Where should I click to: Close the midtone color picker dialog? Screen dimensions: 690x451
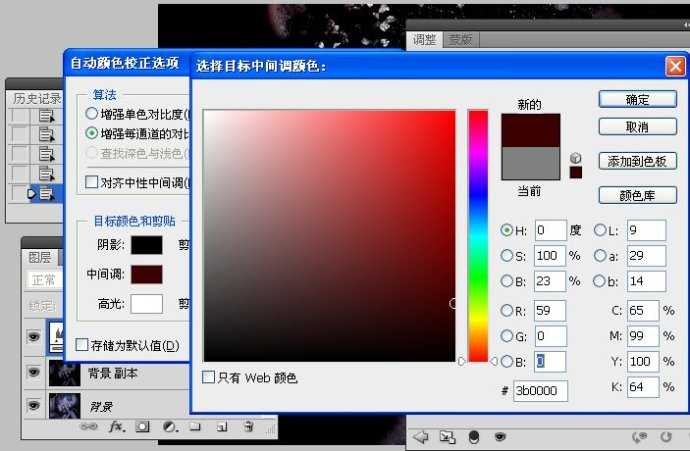[675, 66]
